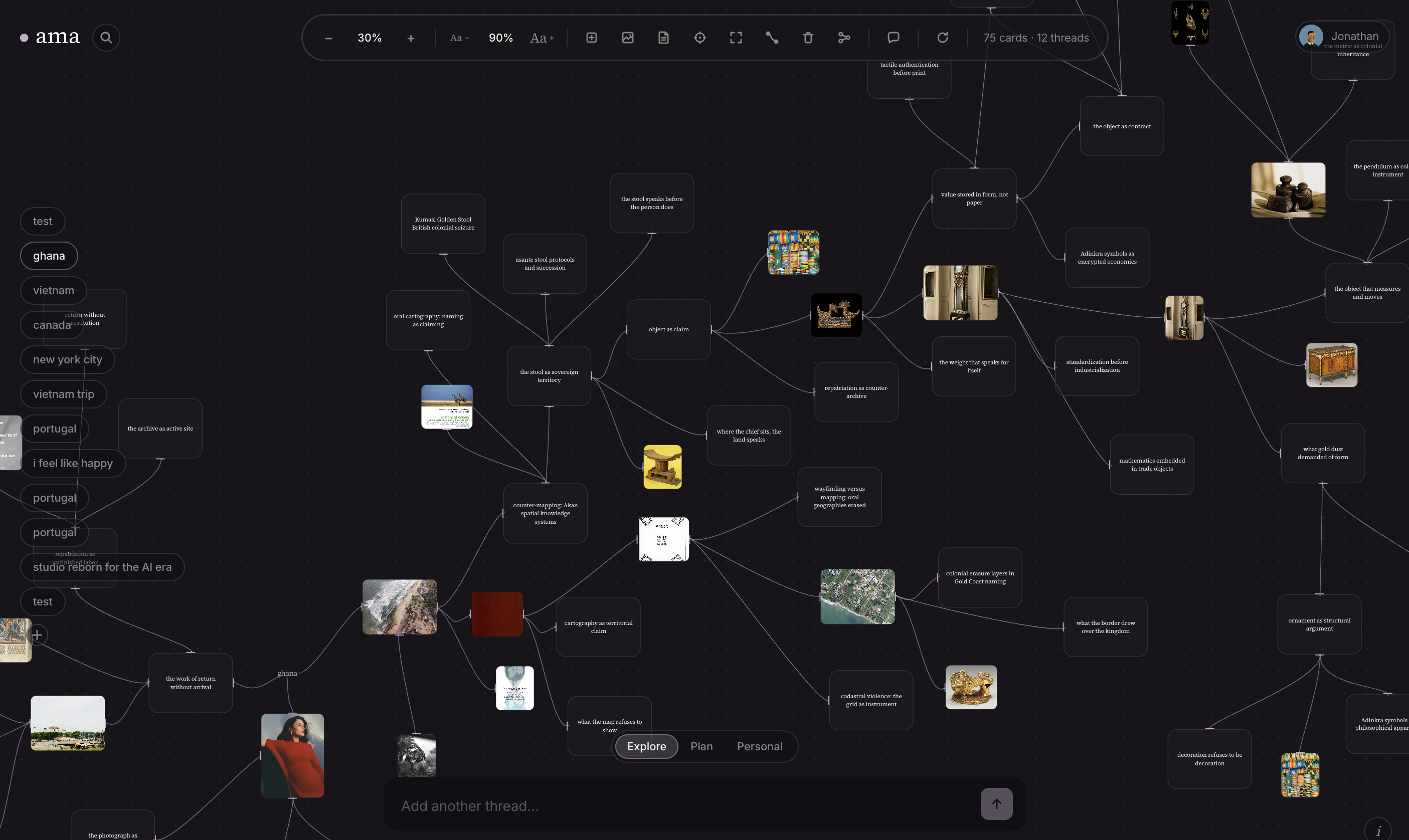Select 'the work of return without arrival' card
1409x840 pixels.
[191, 683]
